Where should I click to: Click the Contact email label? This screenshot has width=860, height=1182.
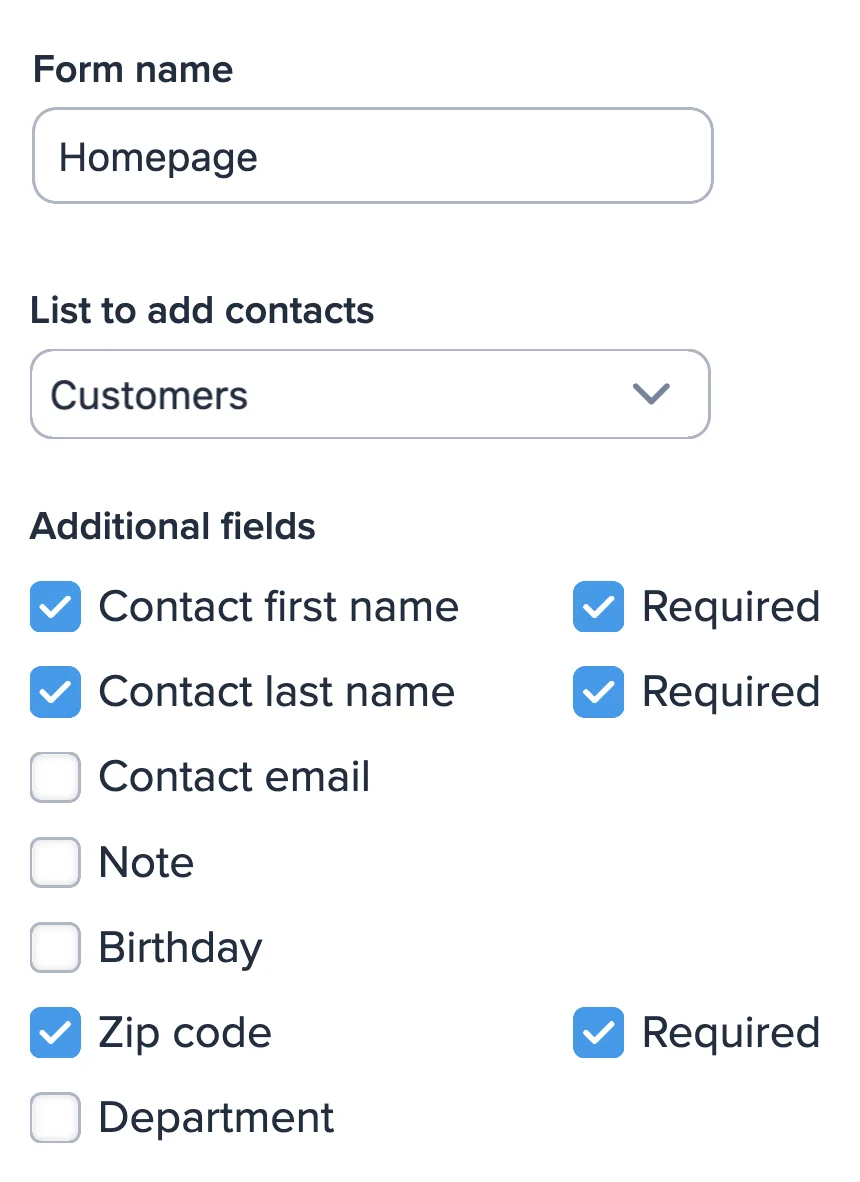[234, 777]
